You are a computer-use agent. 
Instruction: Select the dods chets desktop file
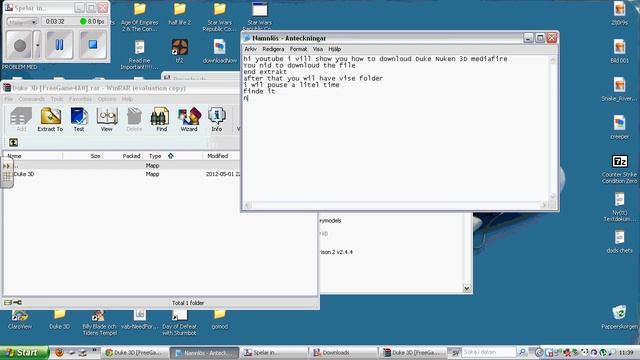point(620,242)
